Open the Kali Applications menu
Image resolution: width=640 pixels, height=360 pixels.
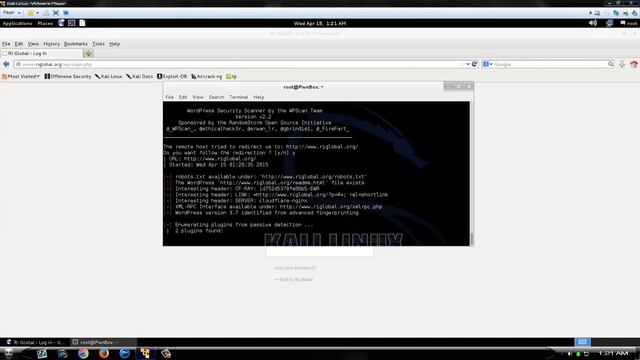point(17,23)
